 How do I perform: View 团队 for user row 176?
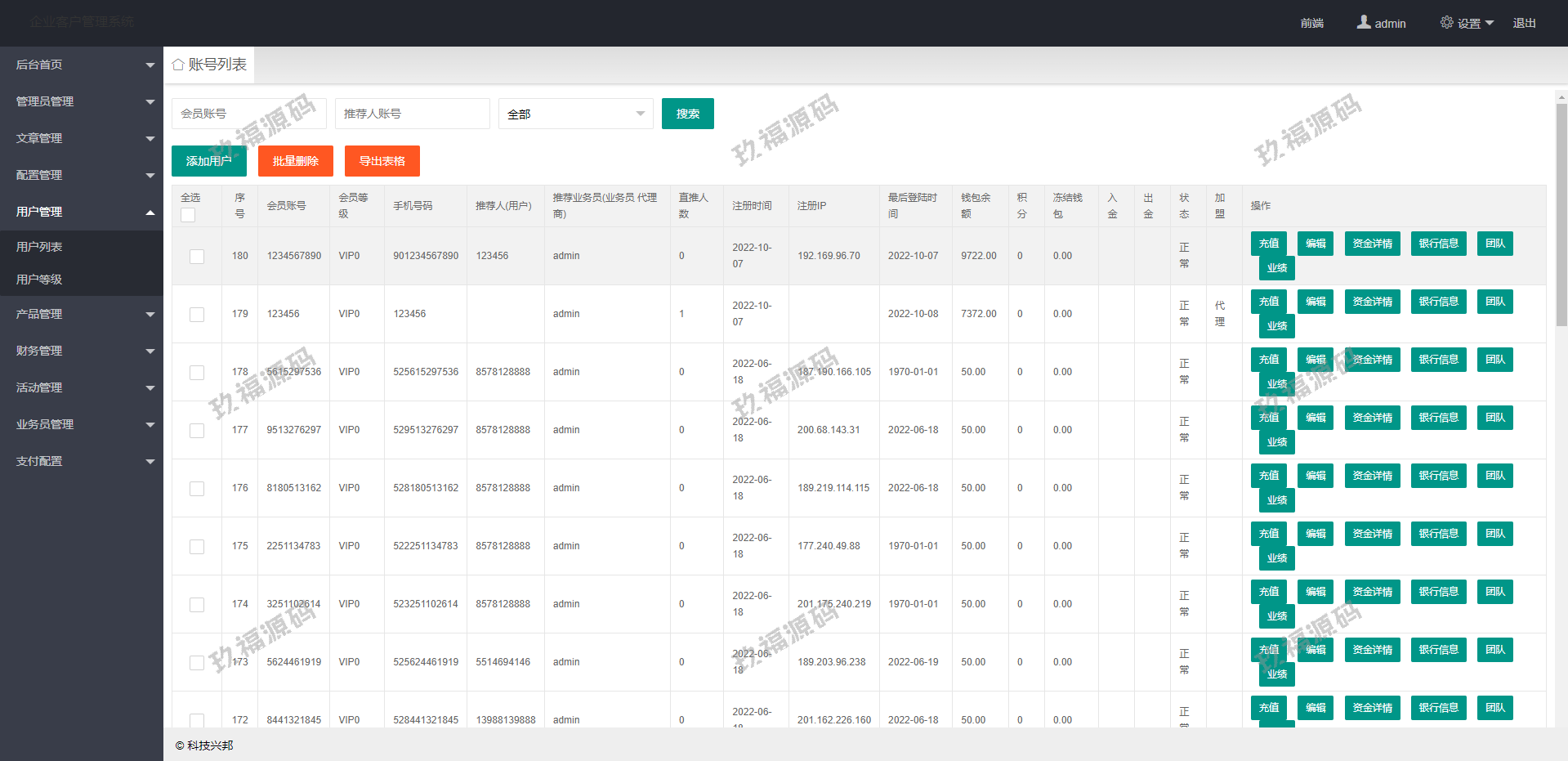[x=1494, y=476]
